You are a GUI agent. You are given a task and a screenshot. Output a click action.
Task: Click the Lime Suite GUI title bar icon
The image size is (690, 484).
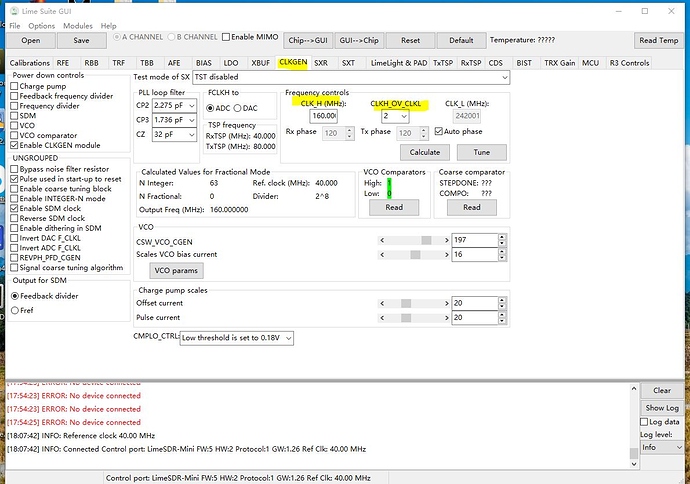15,11
